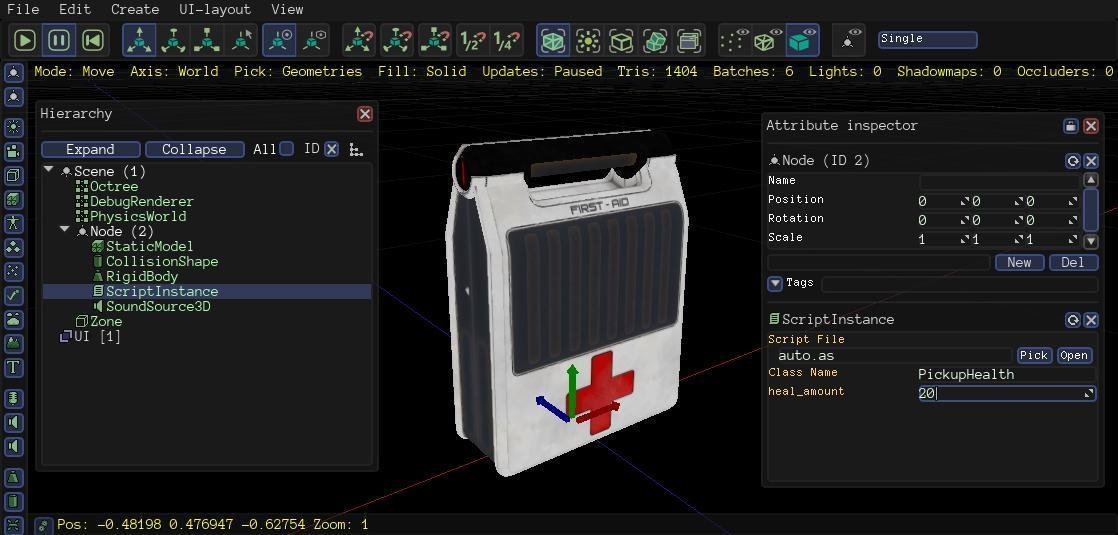Image resolution: width=1118 pixels, height=535 pixels.
Task: Click the Pick script file button
Action: click(1034, 355)
